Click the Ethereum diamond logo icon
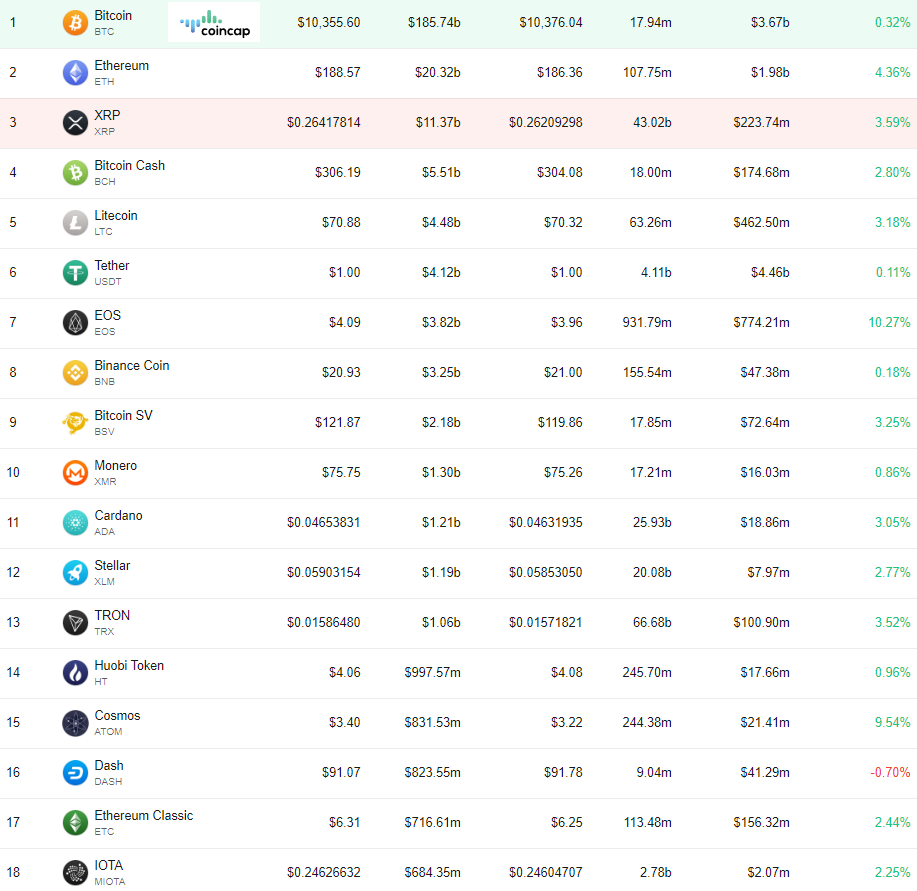 [75, 73]
